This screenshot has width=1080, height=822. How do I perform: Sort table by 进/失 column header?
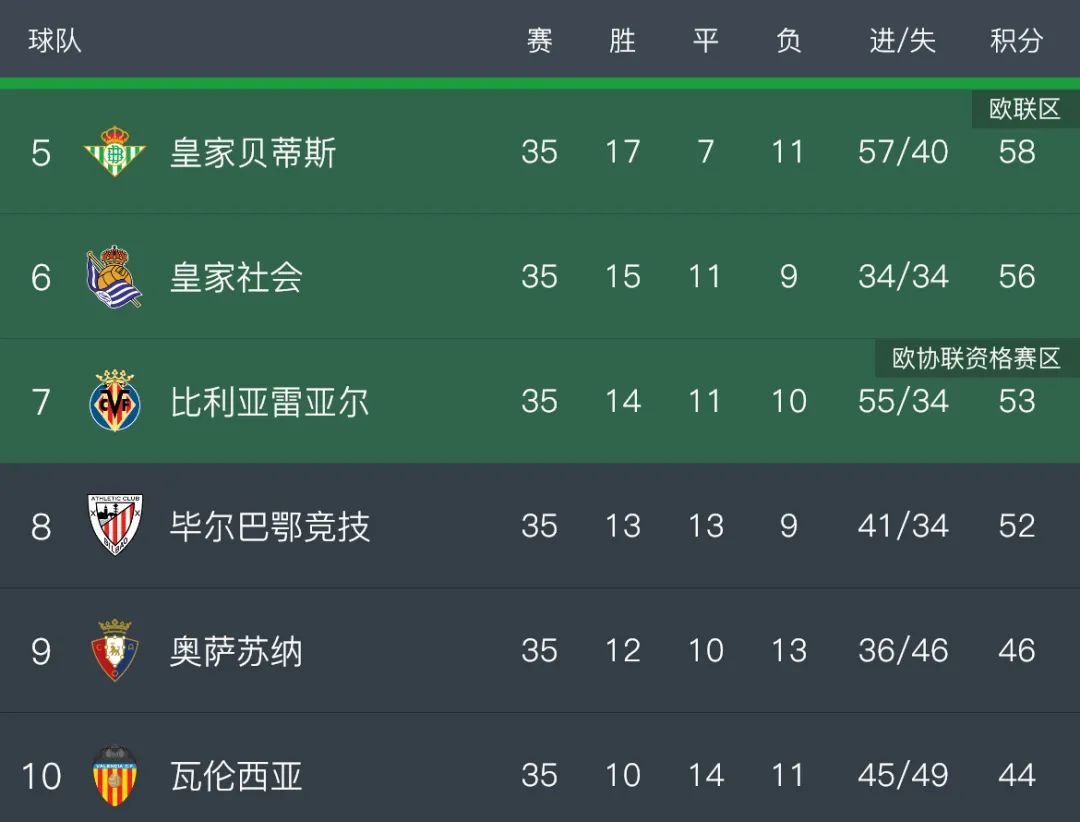tap(903, 41)
